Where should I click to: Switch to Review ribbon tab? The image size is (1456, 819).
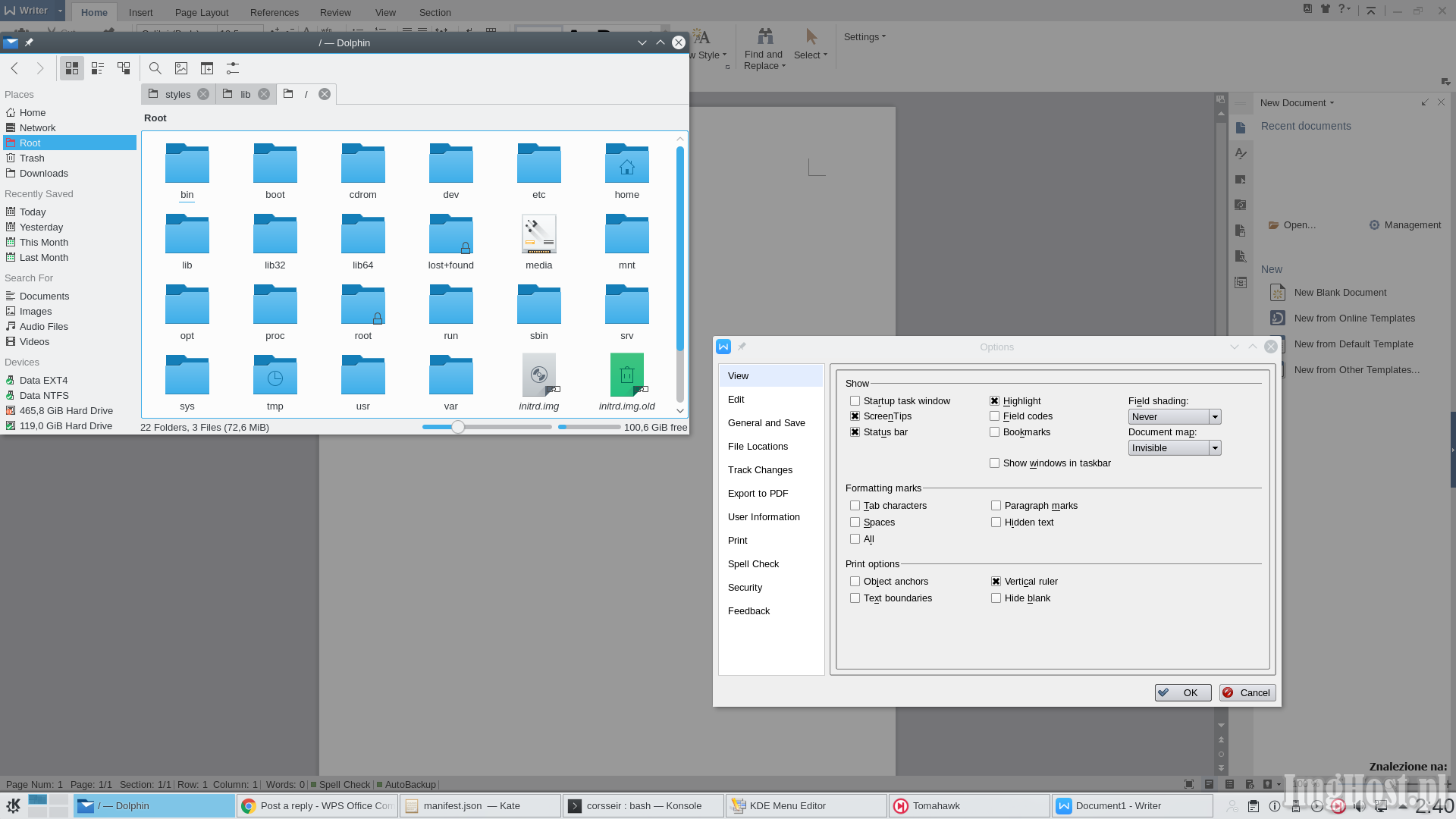point(335,13)
